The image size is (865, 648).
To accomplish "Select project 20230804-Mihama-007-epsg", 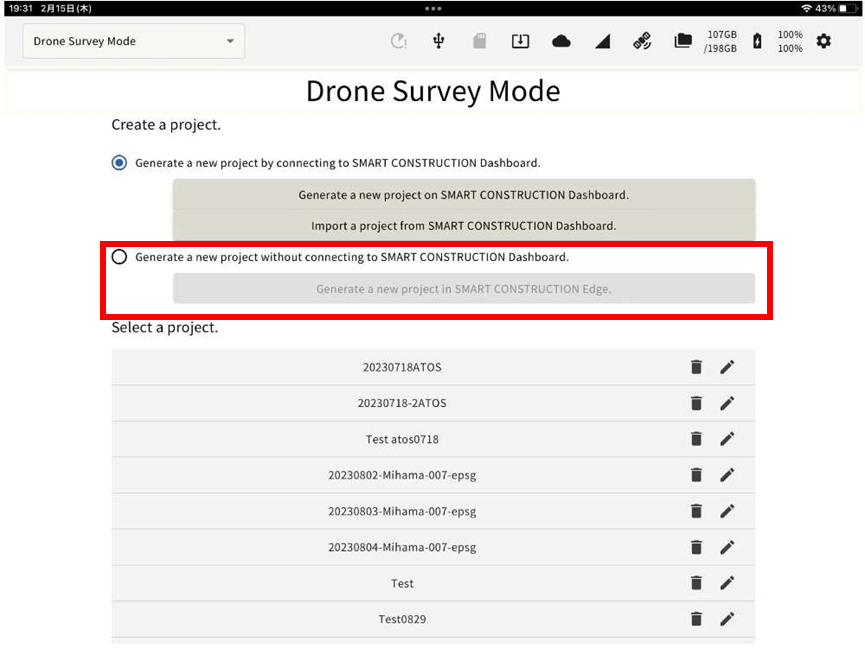I will coord(402,547).
